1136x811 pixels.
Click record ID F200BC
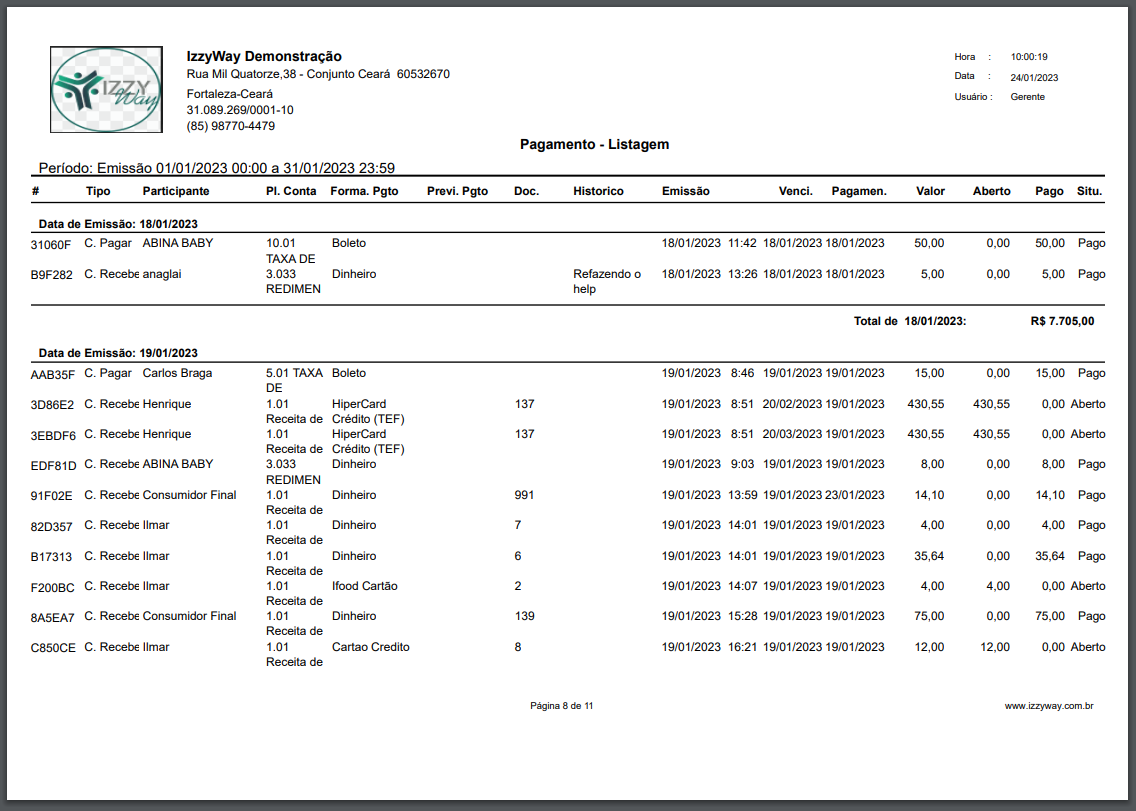pyautogui.click(x=52, y=588)
